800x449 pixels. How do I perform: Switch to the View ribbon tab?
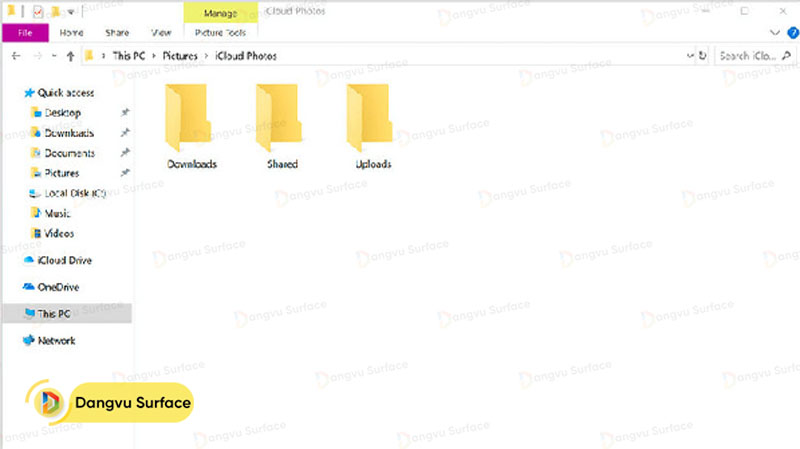(161, 33)
